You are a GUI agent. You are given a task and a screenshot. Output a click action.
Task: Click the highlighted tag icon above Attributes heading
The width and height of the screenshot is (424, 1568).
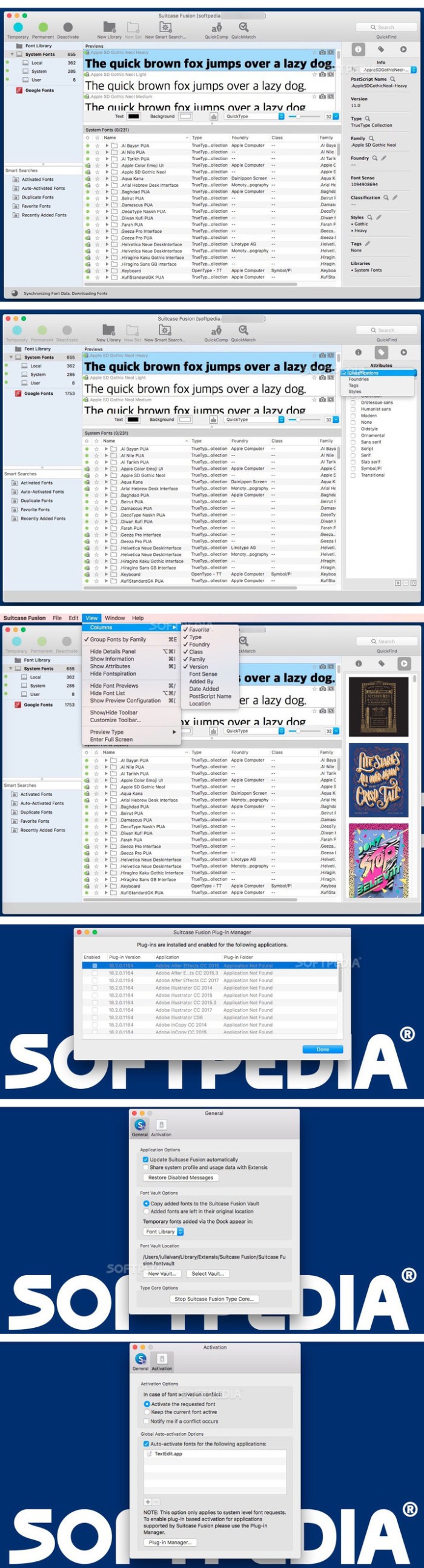381,352
